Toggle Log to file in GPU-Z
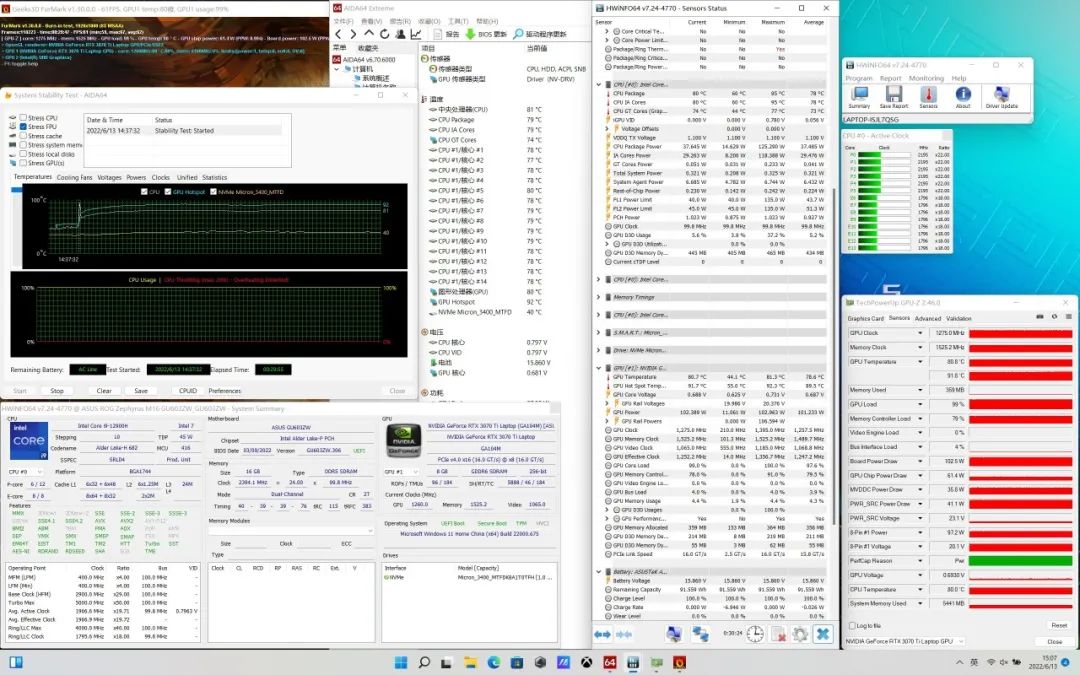1080x675 pixels. click(851, 625)
